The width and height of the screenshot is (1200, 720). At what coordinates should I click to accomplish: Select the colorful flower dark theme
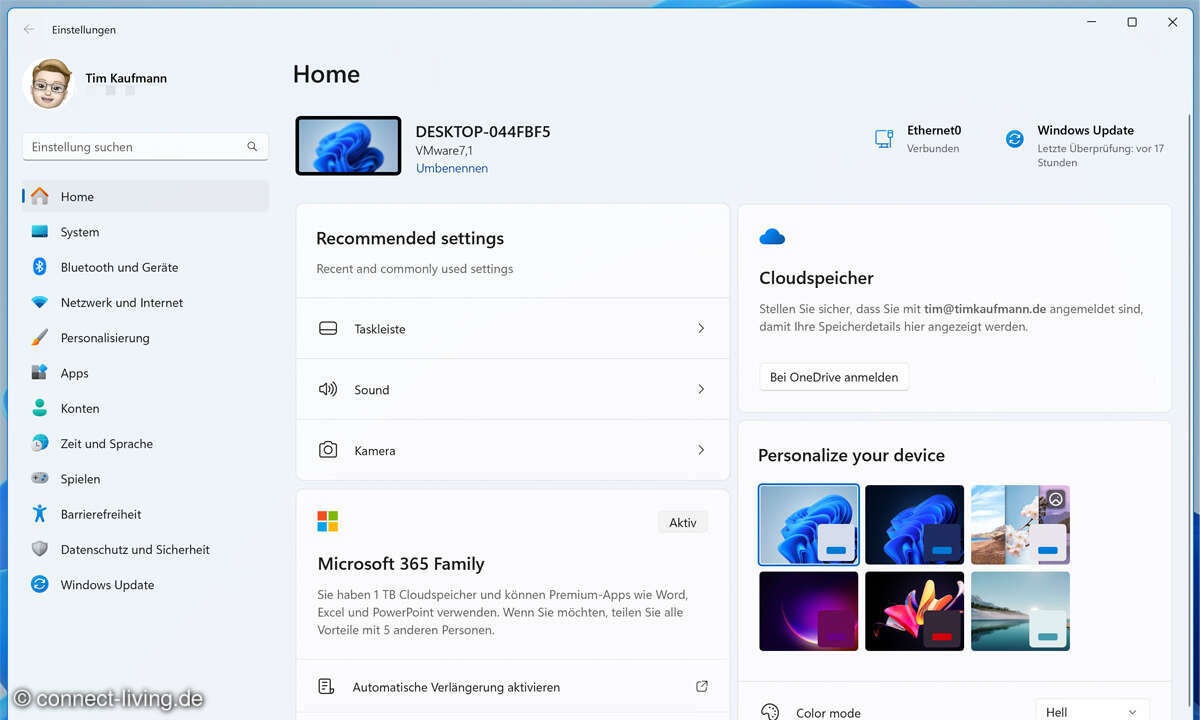point(914,611)
